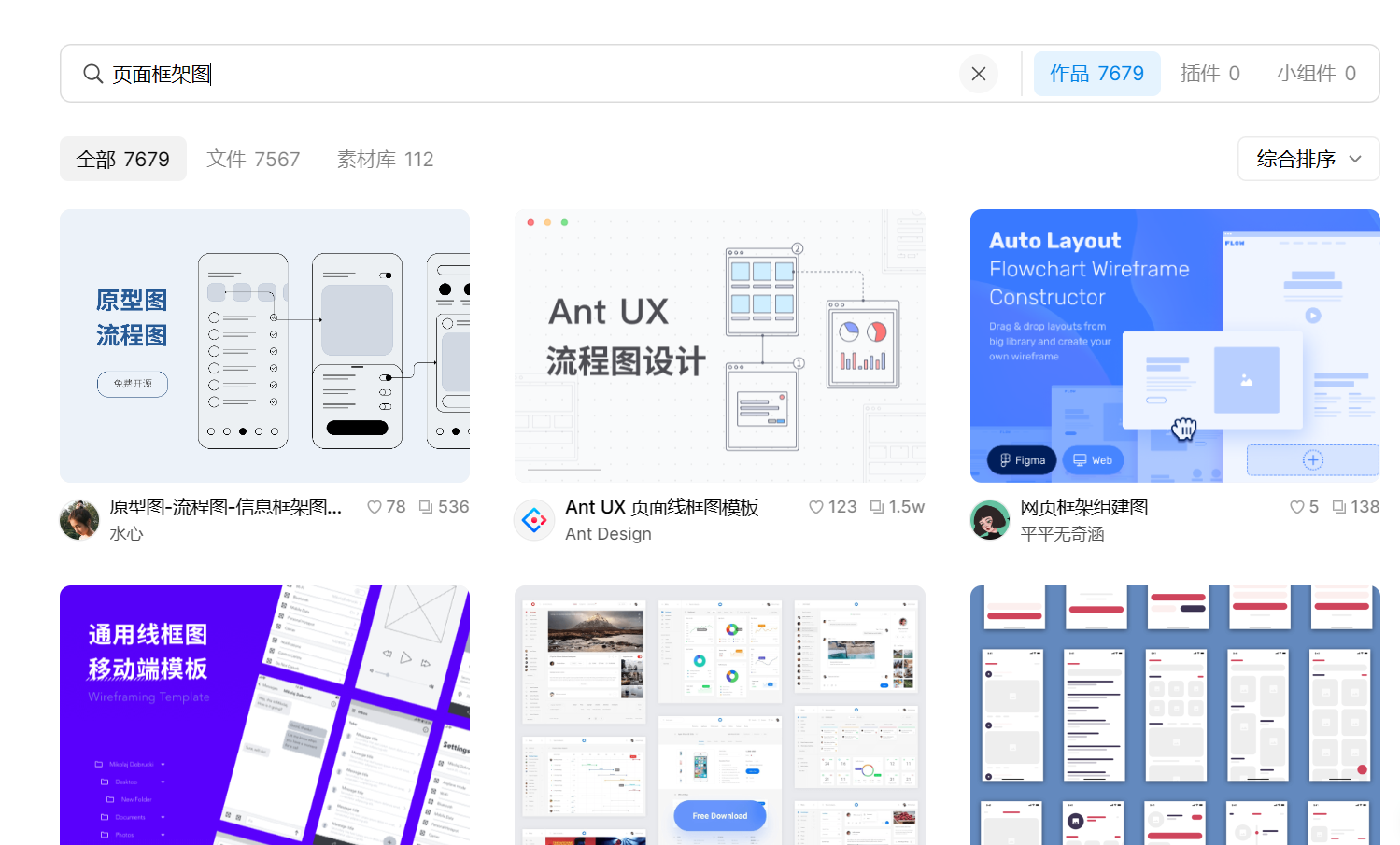This screenshot has height=845, width=1400.
Task: Open title 网页框架组建图
Action: click(1084, 507)
